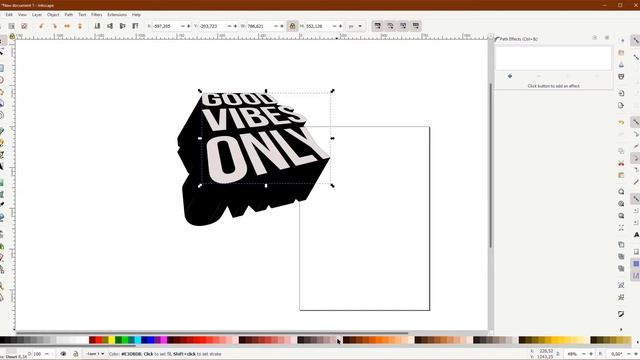The height and width of the screenshot is (360, 640).
Task: Toggle scale stroke width with object
Action: click(x=378, y=26)
